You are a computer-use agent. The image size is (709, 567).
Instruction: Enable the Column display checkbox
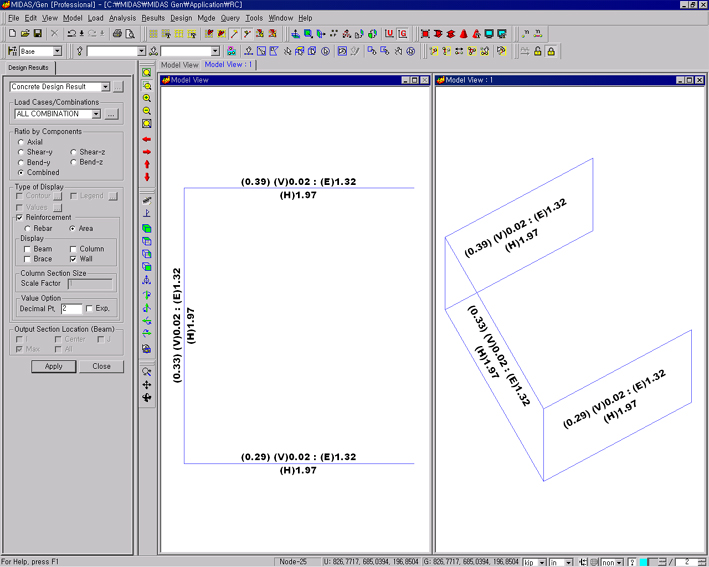73,249
